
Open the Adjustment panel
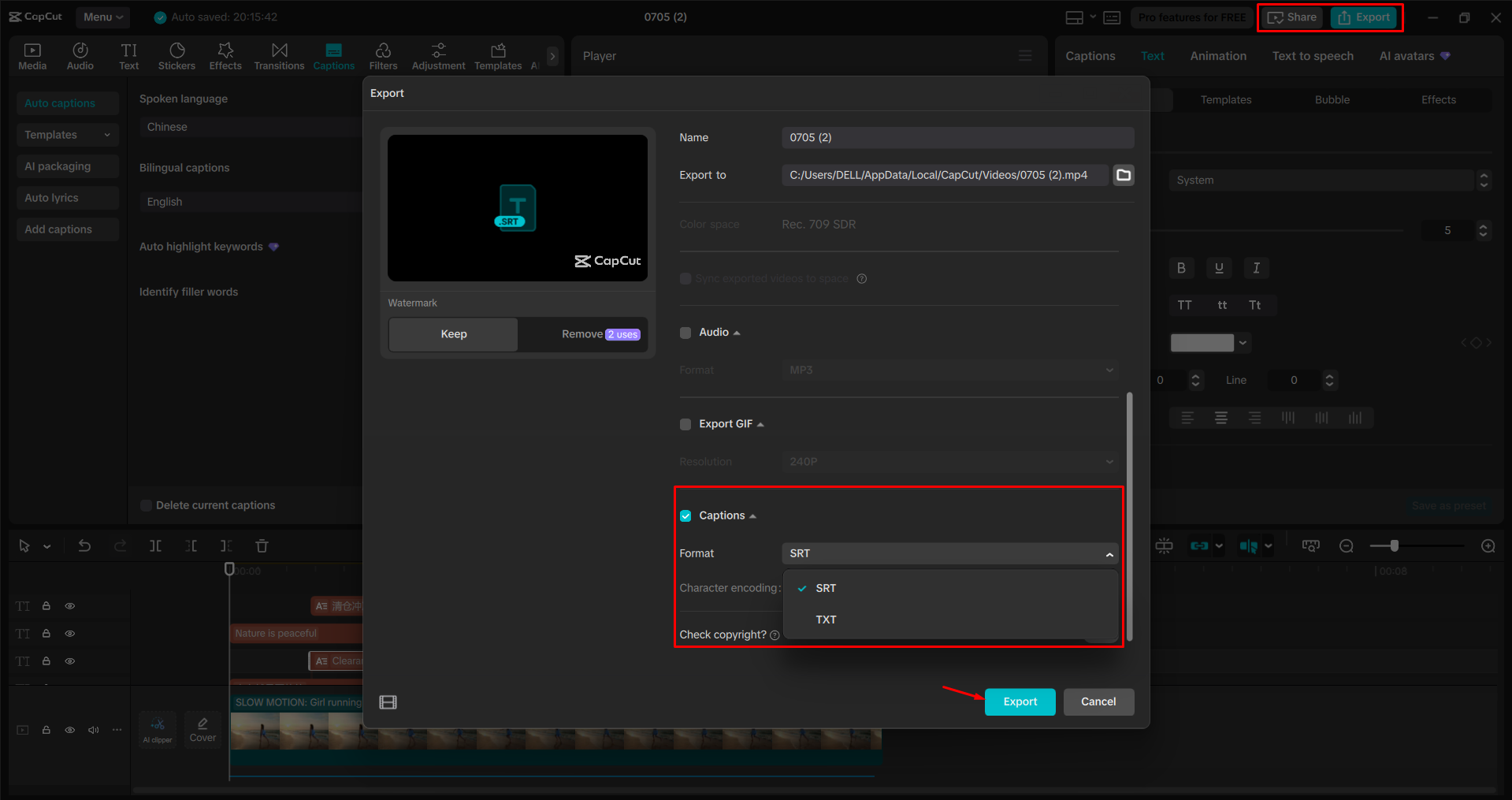438,55
